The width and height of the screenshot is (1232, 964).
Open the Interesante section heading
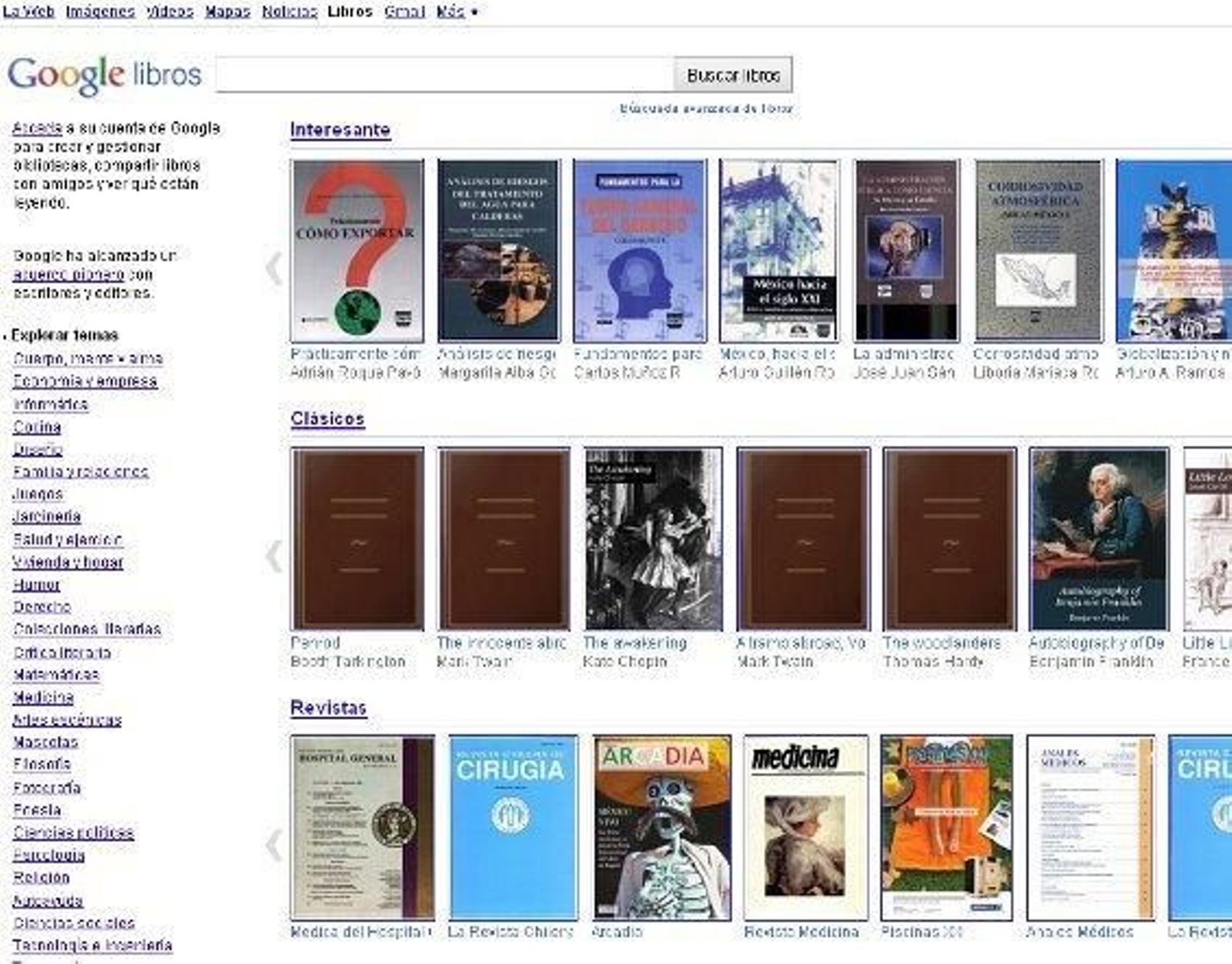340,129
